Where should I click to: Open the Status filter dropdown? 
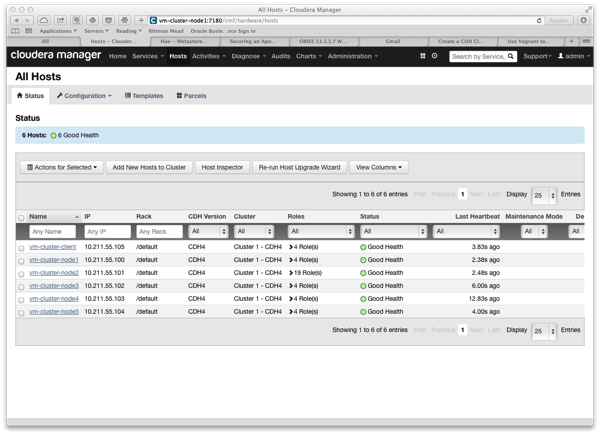tap(394, 231)
